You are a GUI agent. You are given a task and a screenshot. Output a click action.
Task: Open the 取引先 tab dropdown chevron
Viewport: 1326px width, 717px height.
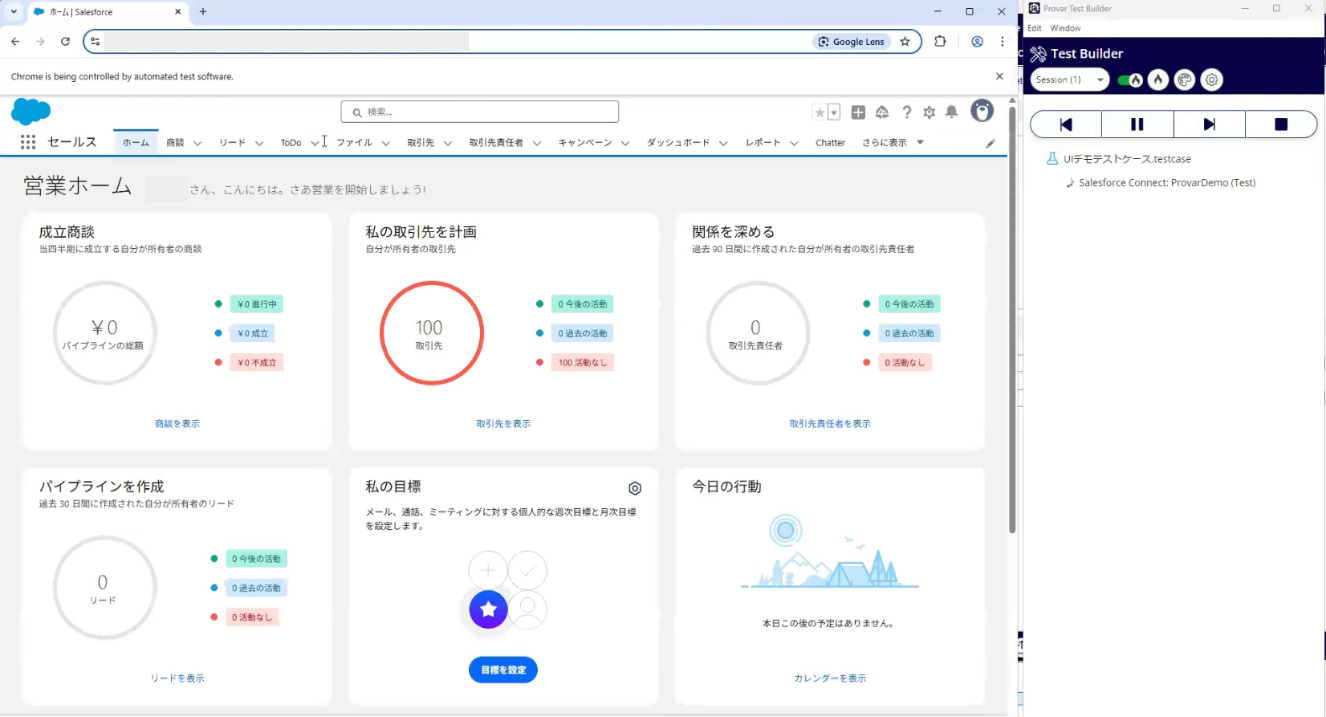(x=446, y=143)
